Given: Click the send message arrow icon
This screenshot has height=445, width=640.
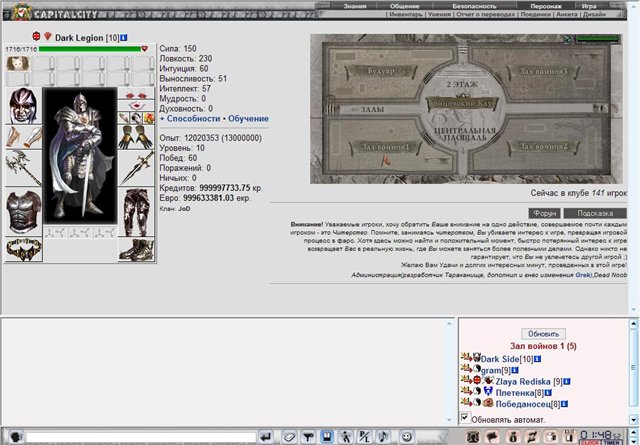Looking at the screenshot, I should coord(267,437).
